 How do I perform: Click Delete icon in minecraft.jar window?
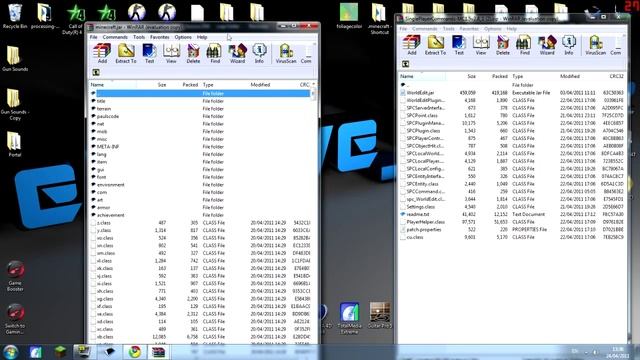[193, 53]
